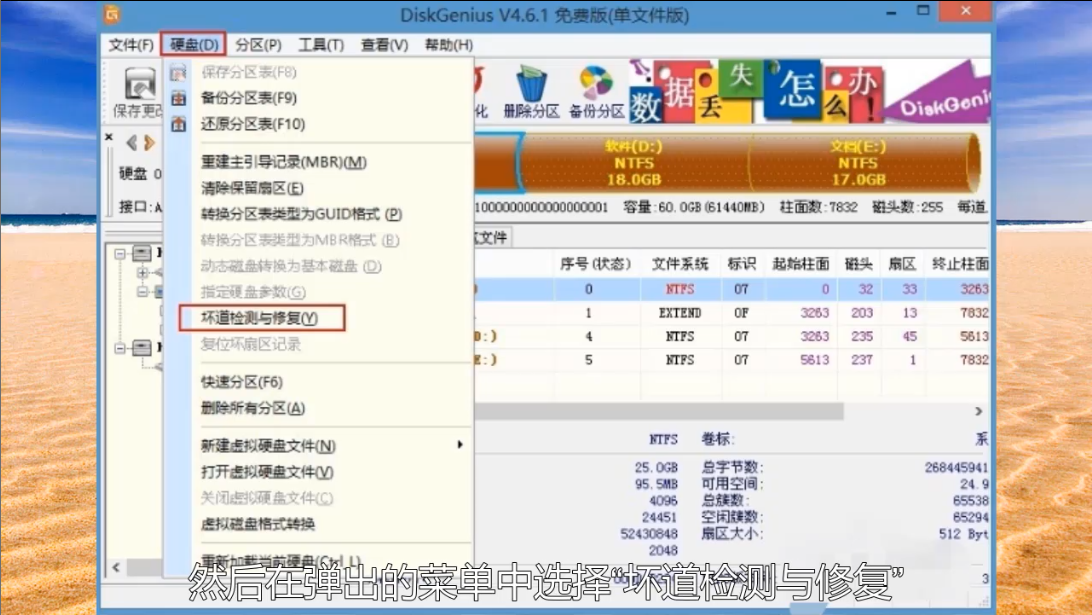This screenshot has width=1092, height=615.
Task: Click the 柱面数:7832 value
Action: tap(818, 207)
